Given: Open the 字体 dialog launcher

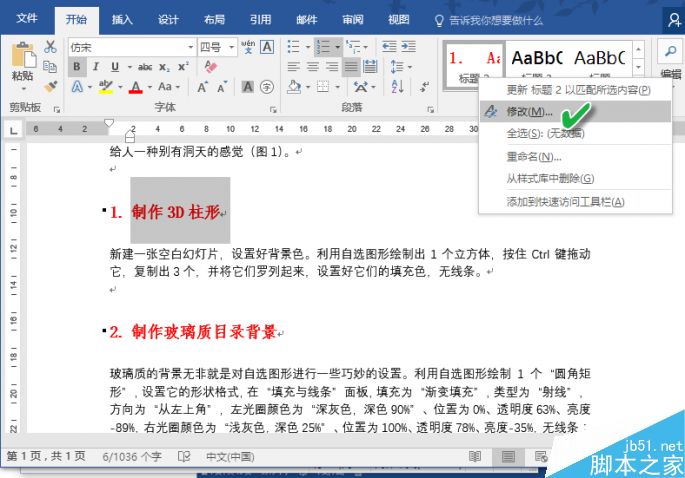Looking at the screenshot, I should pos(273,110).
